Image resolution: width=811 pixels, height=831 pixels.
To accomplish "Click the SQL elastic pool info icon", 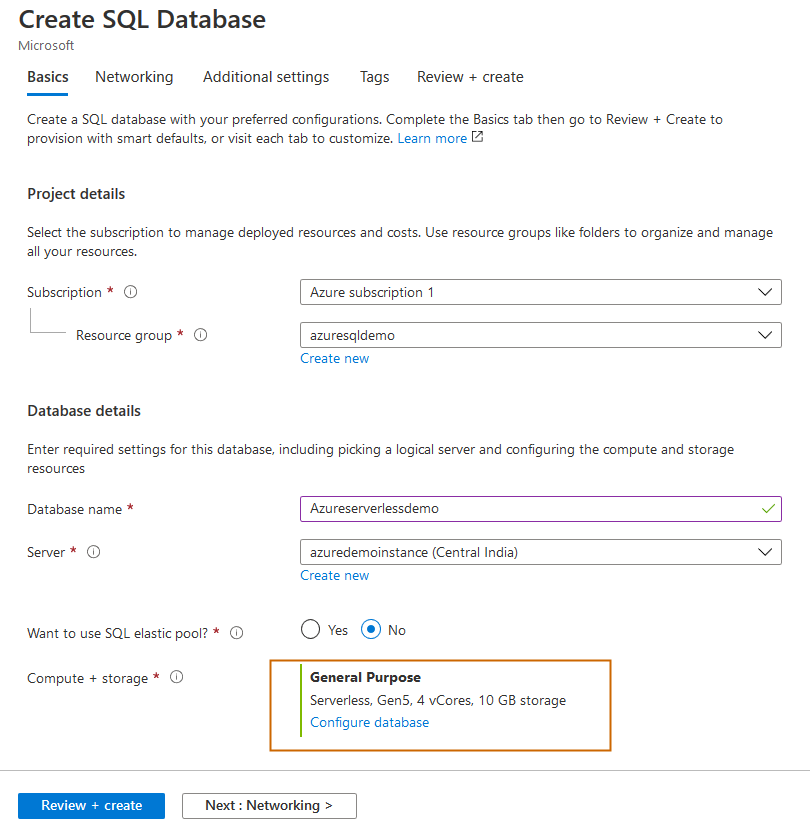I will pyautogui.click(x=237, y=633).
